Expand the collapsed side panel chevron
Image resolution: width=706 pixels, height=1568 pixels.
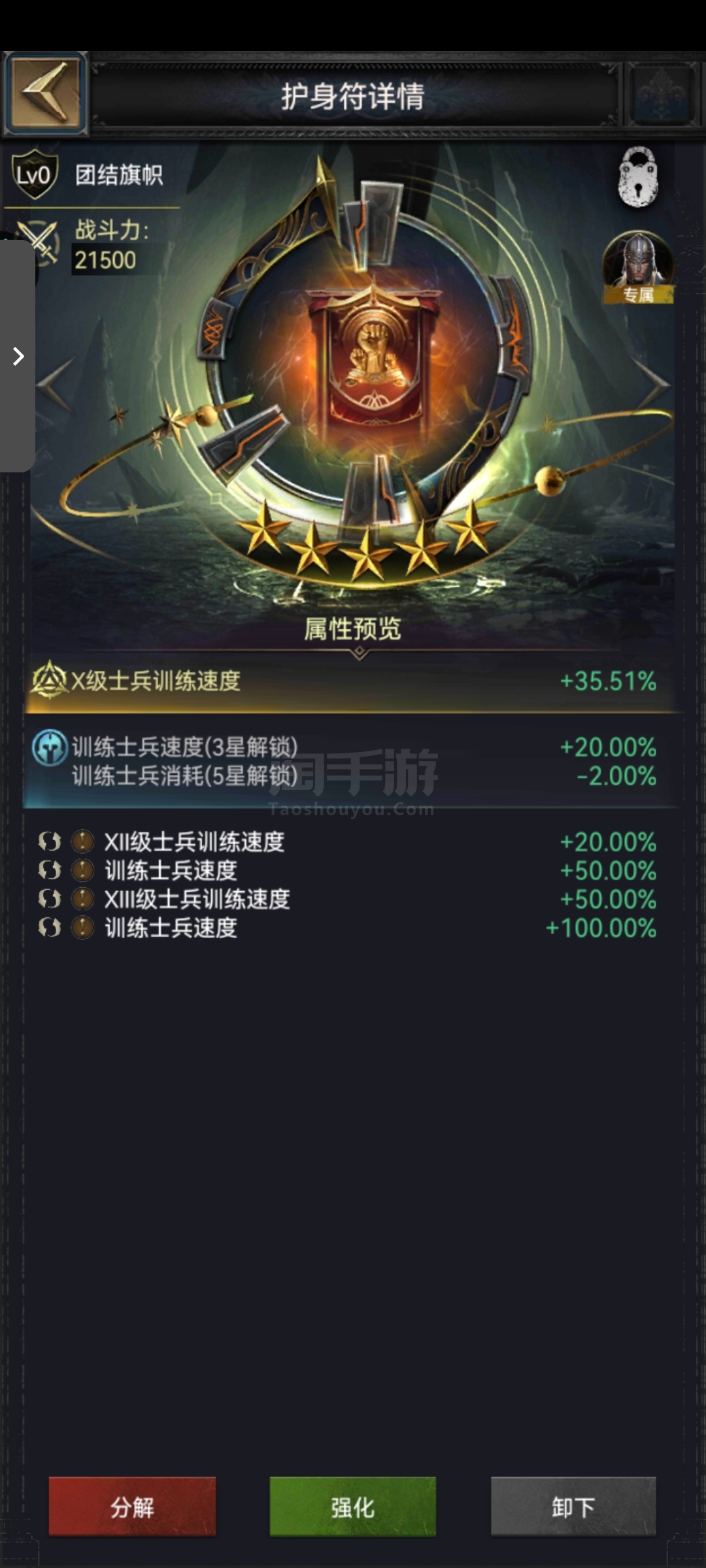tap(18, 356)
